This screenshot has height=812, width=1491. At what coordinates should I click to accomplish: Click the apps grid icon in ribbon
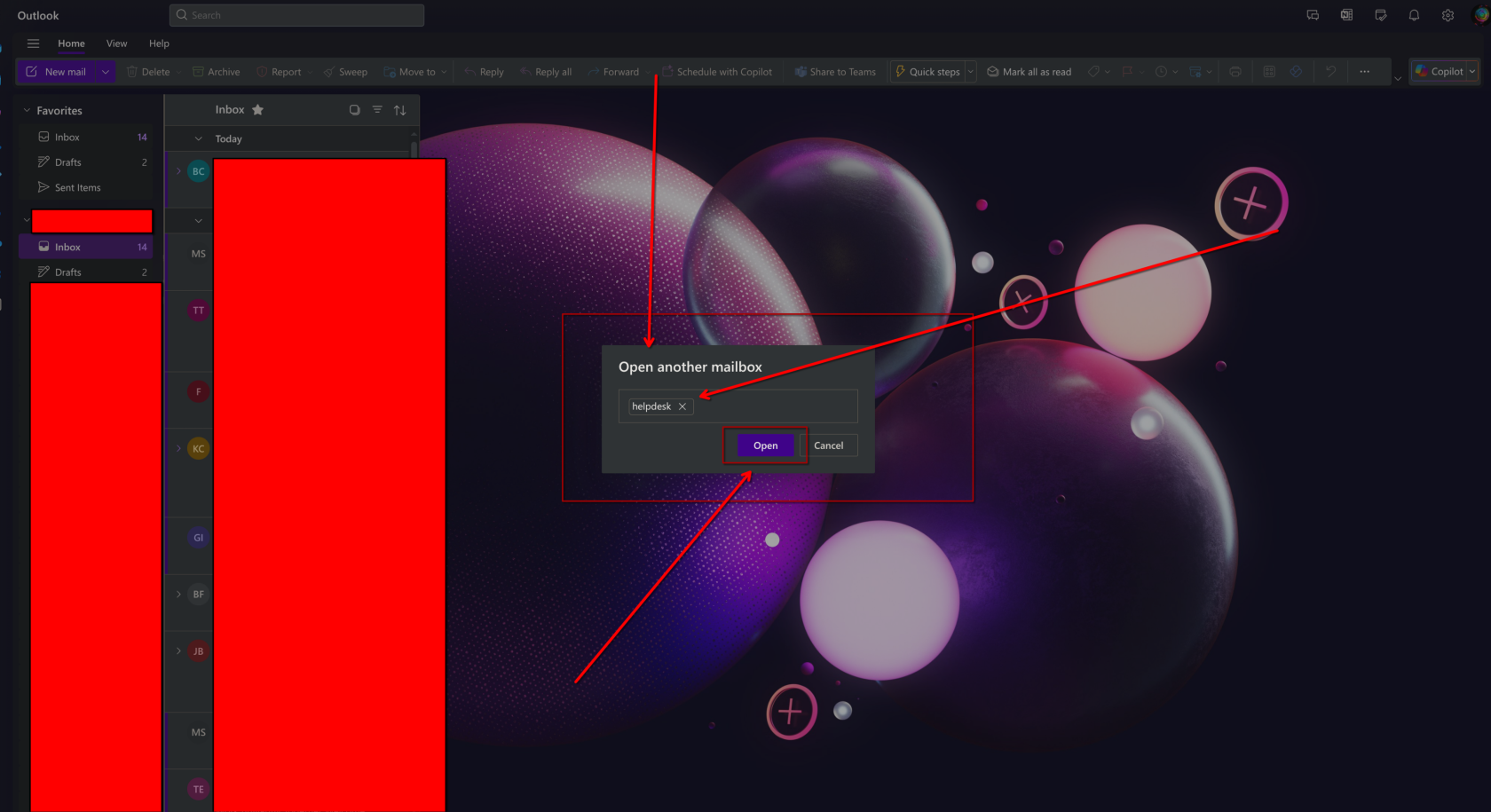point(1269,72)
